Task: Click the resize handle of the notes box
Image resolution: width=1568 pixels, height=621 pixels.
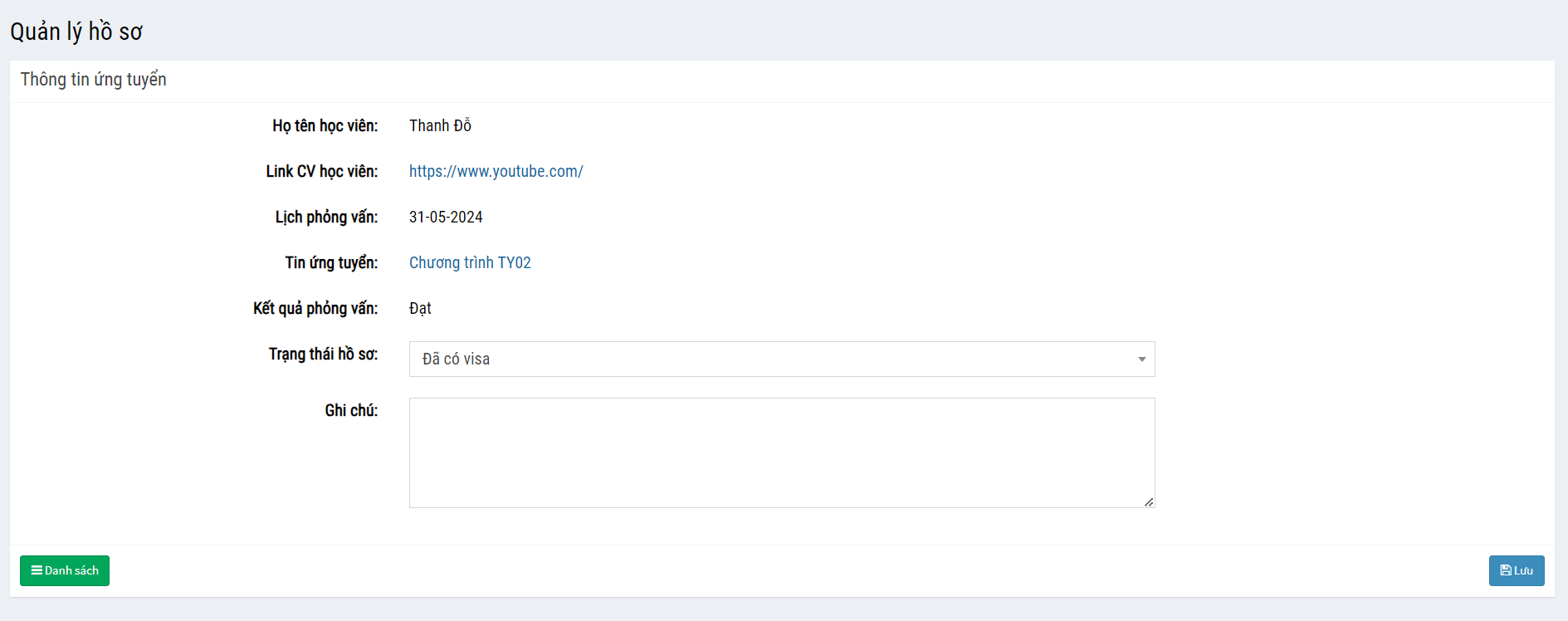Action: [x=1148, y=501]
